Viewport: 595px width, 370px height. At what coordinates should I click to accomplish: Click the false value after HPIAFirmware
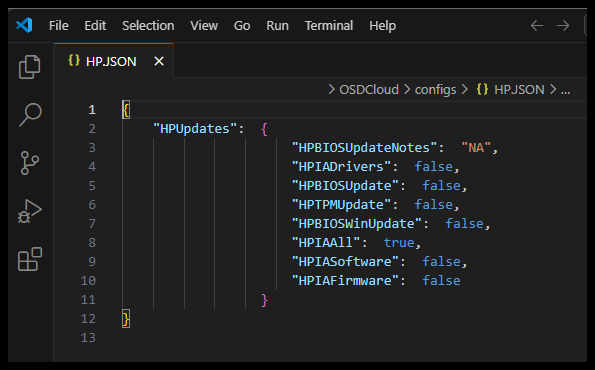(441, 280)
